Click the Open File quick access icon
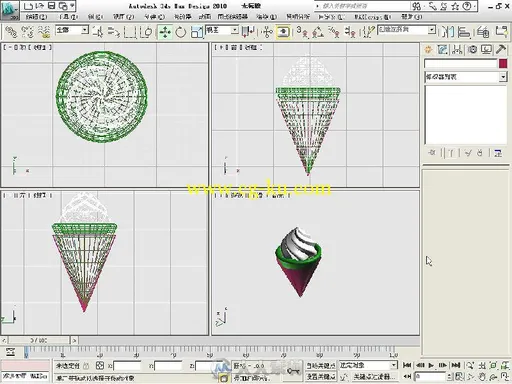The image size is (512, 384). point(40,6)
